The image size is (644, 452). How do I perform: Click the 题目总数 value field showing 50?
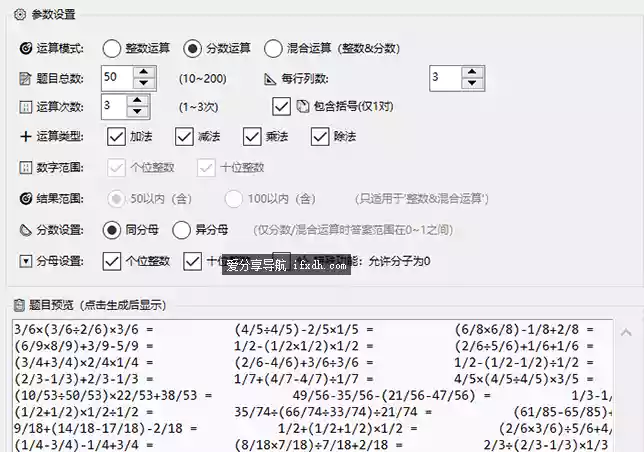(117, 78)
